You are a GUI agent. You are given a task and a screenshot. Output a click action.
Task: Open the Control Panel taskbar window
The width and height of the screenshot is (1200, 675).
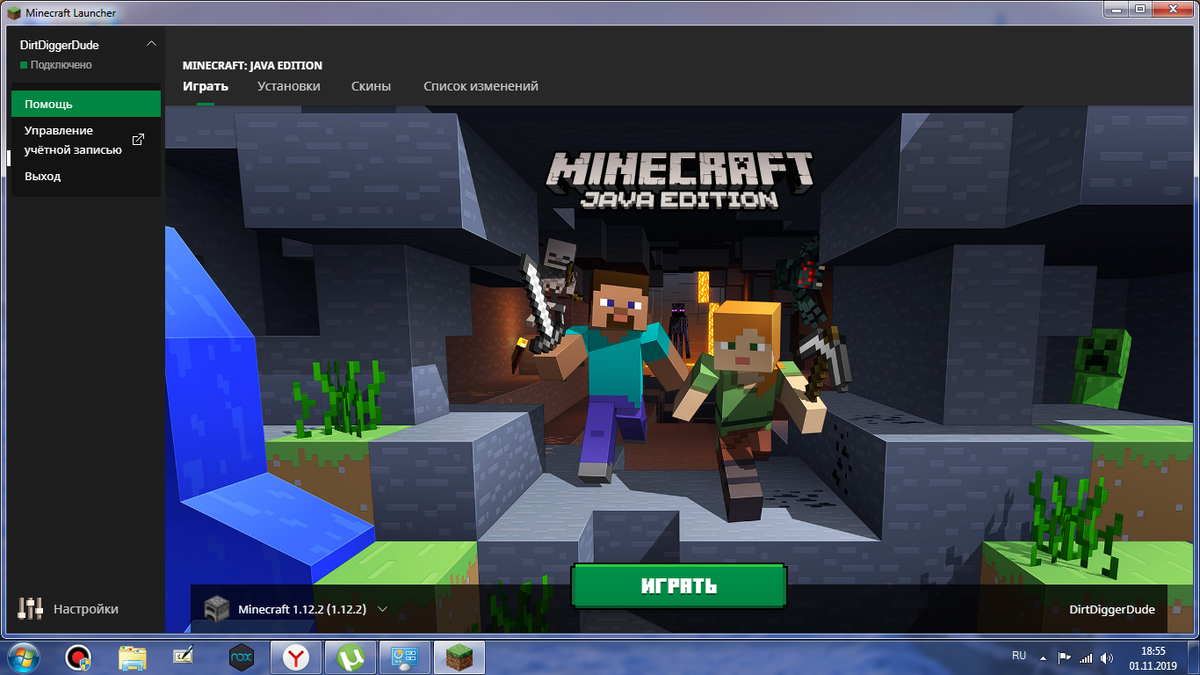click(x=405, y=657)
